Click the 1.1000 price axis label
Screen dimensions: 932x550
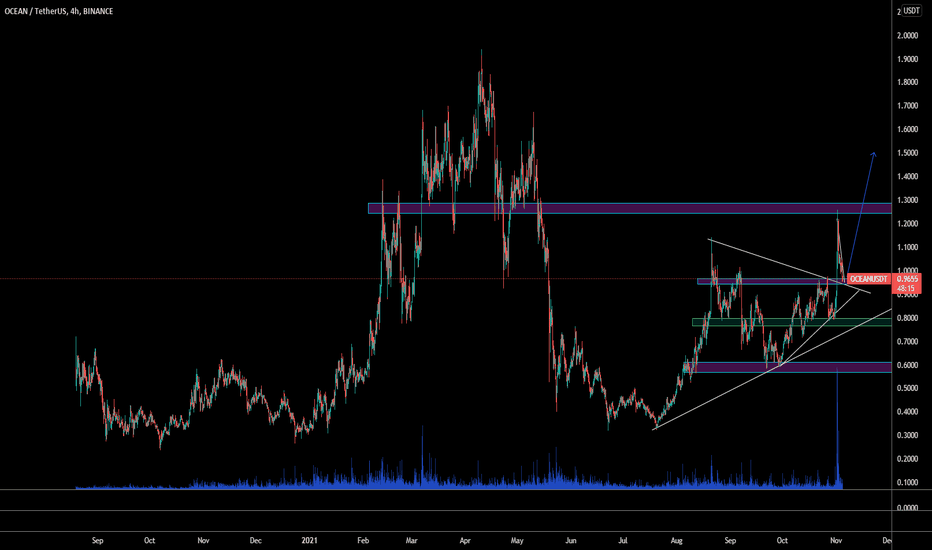(907, 247)
